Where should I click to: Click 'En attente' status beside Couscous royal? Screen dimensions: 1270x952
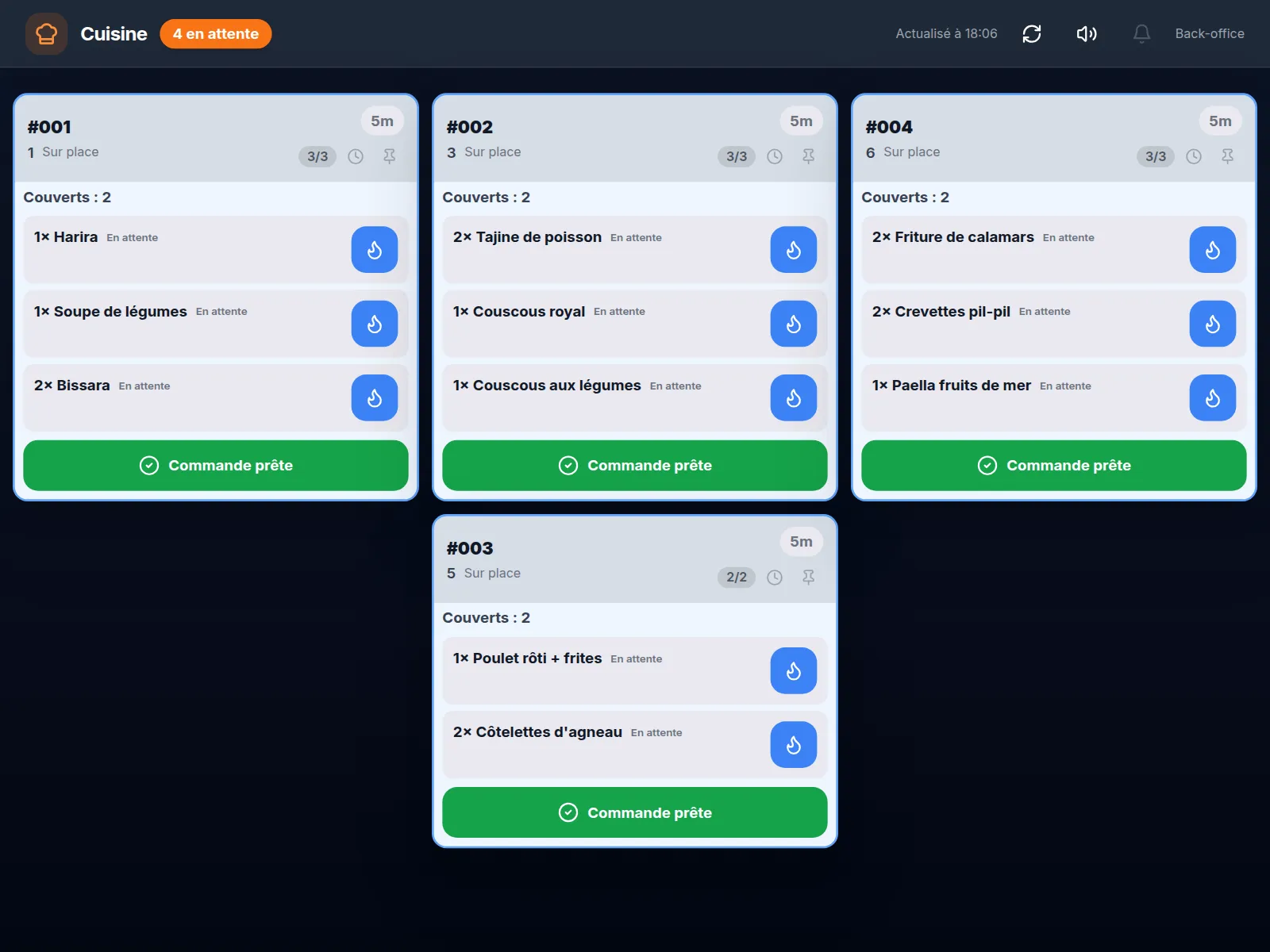point(619,312)
